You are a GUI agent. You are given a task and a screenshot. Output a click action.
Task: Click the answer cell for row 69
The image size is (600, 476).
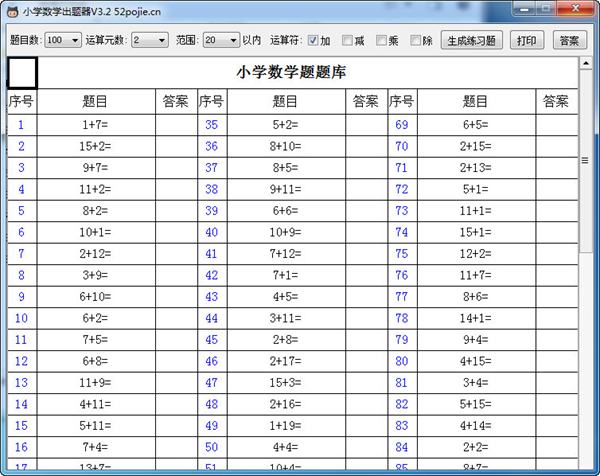point(556,125)
